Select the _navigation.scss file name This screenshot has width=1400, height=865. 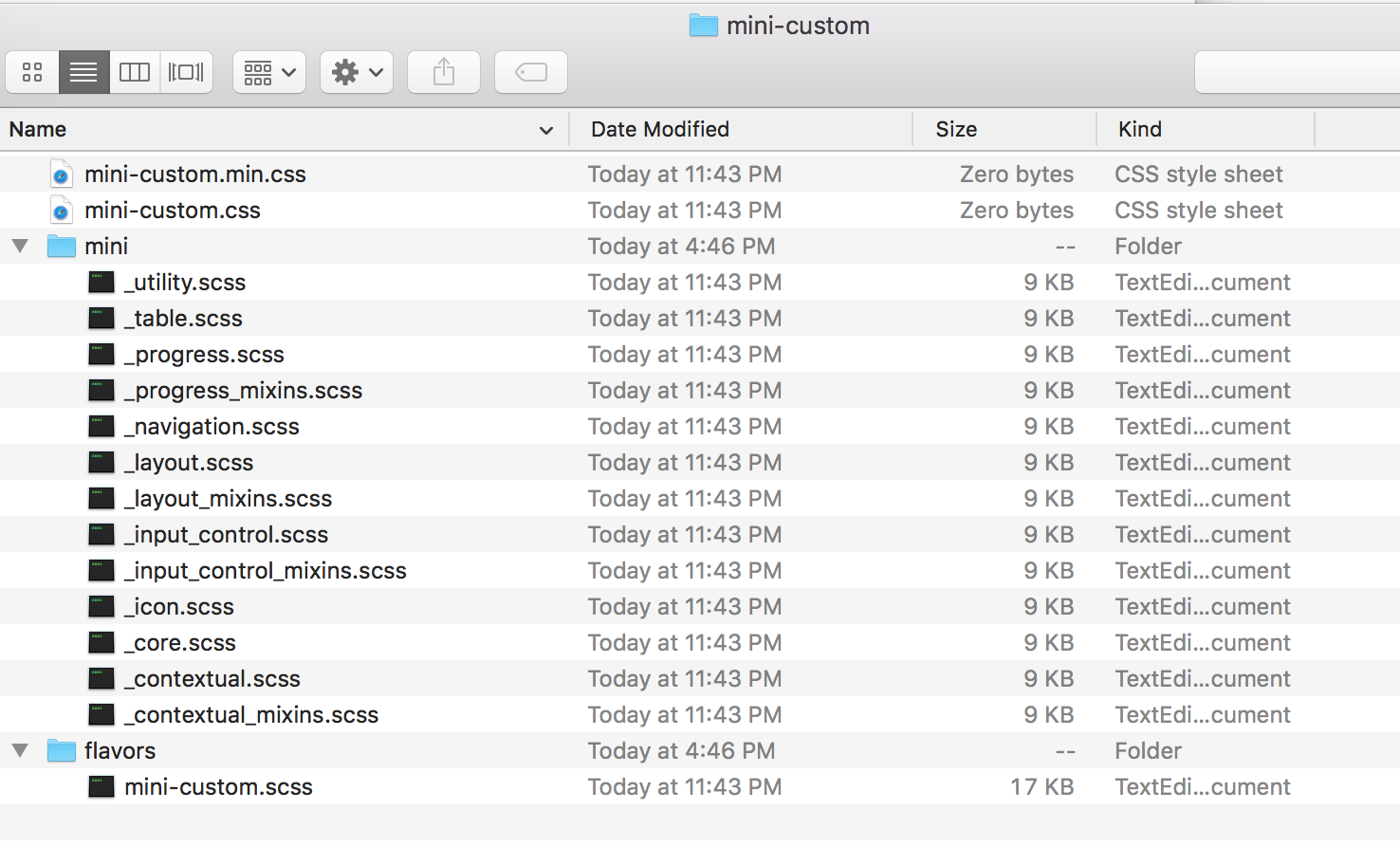coord(212,427)
